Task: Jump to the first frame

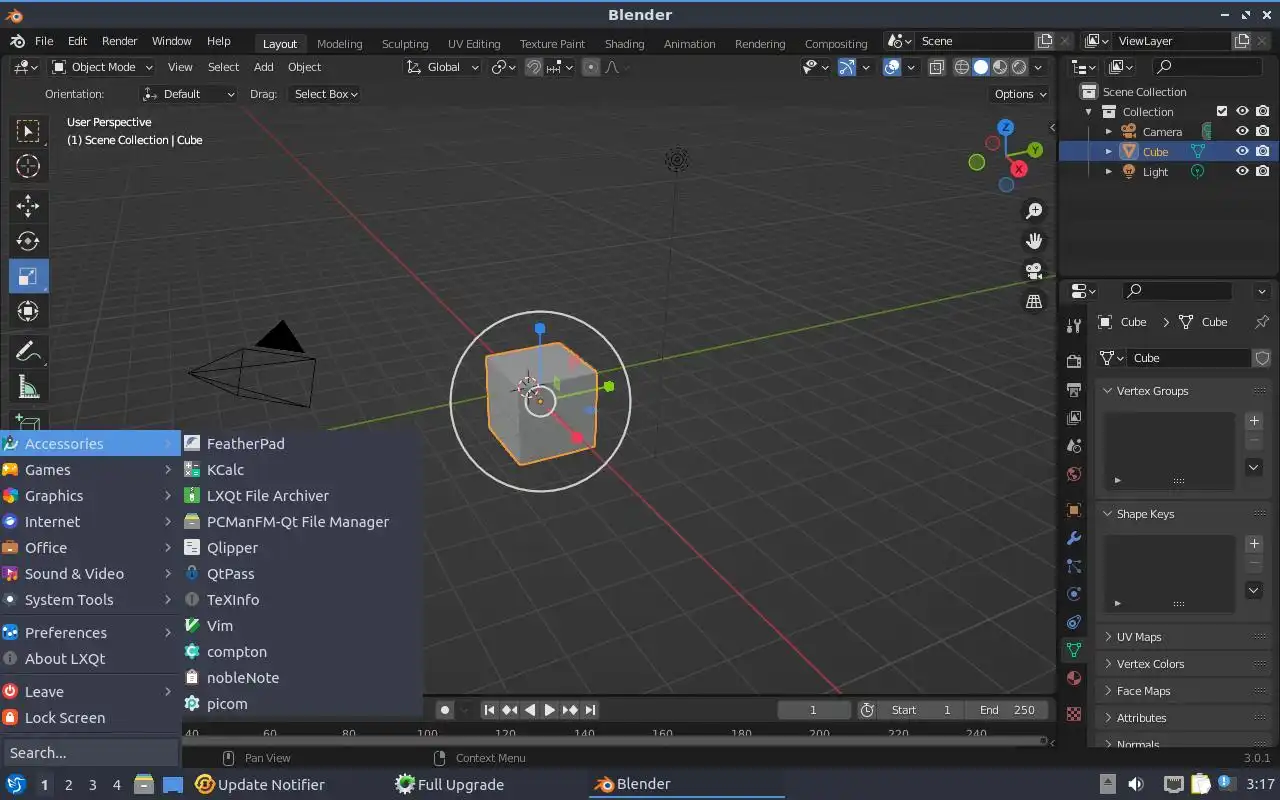Action: pyautogui.click(x=489, y=710)
